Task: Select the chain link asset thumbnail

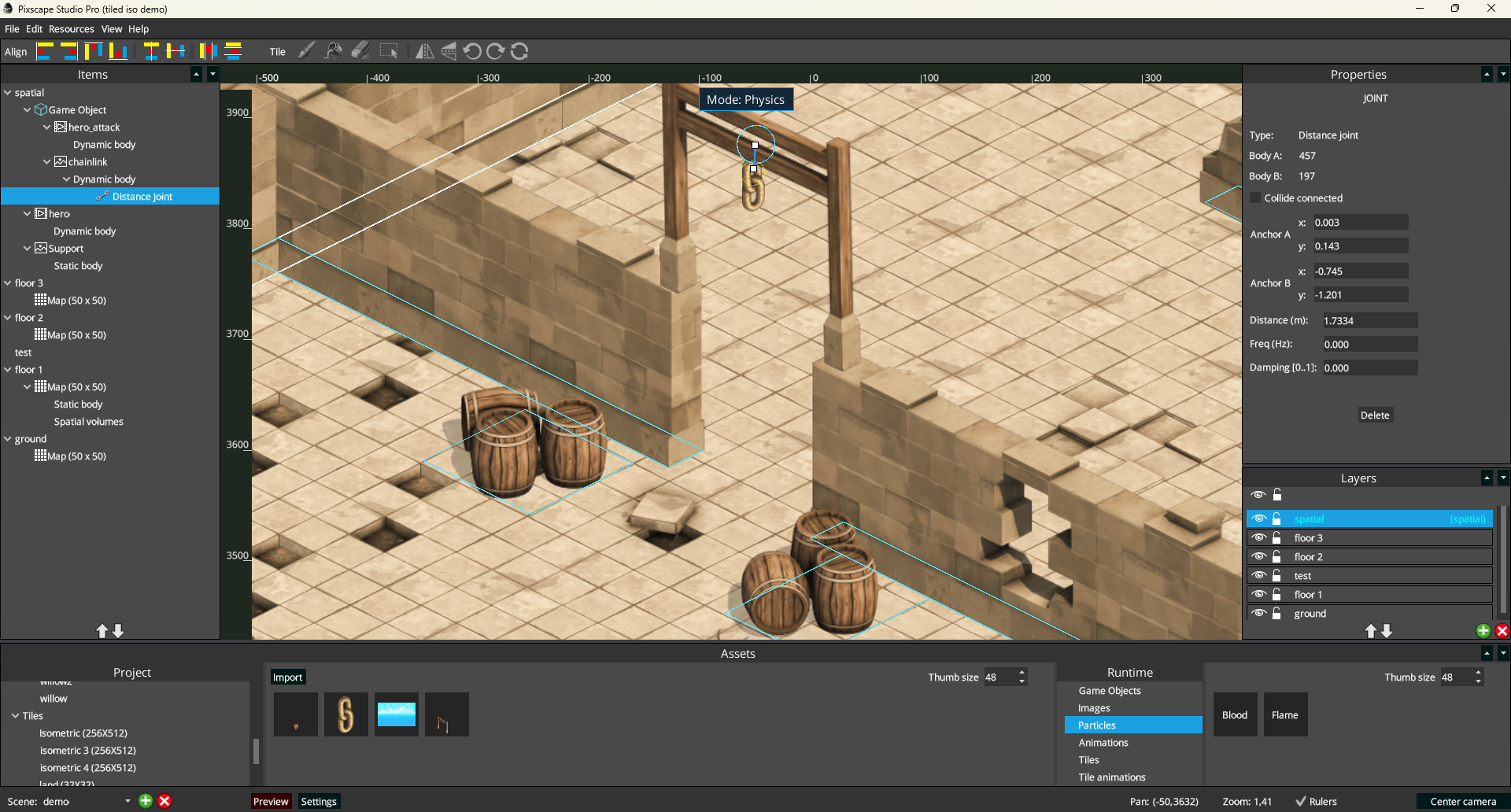Action: click(346, 714)
